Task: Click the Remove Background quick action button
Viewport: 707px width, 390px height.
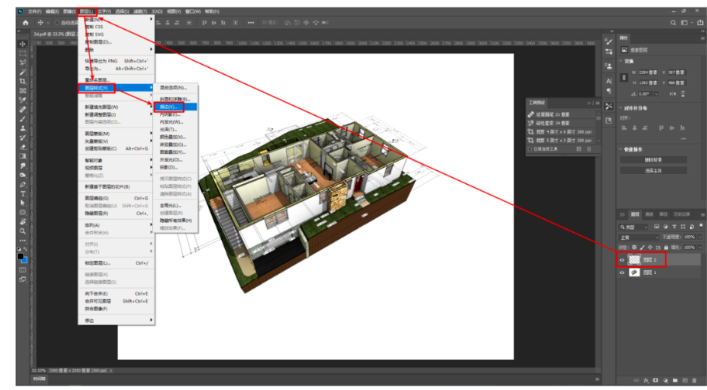Action: point(653,160)
